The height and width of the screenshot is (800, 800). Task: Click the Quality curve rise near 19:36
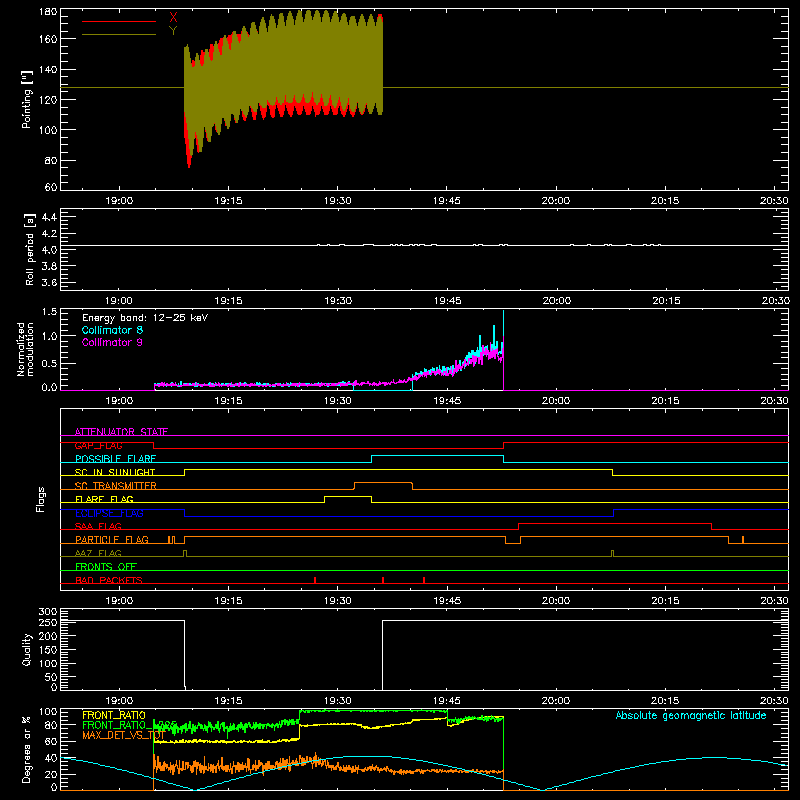point(383,655)
